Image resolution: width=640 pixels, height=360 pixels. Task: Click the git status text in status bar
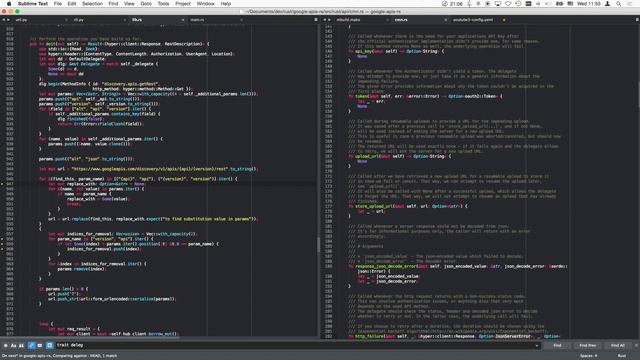[x=60, y=356]
